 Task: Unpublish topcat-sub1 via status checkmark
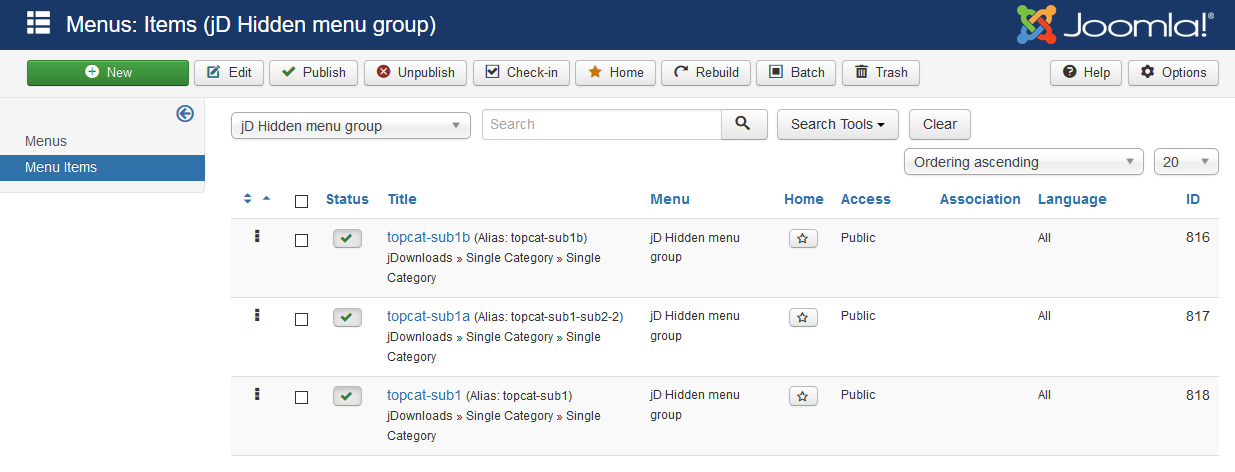coord(347,397)
